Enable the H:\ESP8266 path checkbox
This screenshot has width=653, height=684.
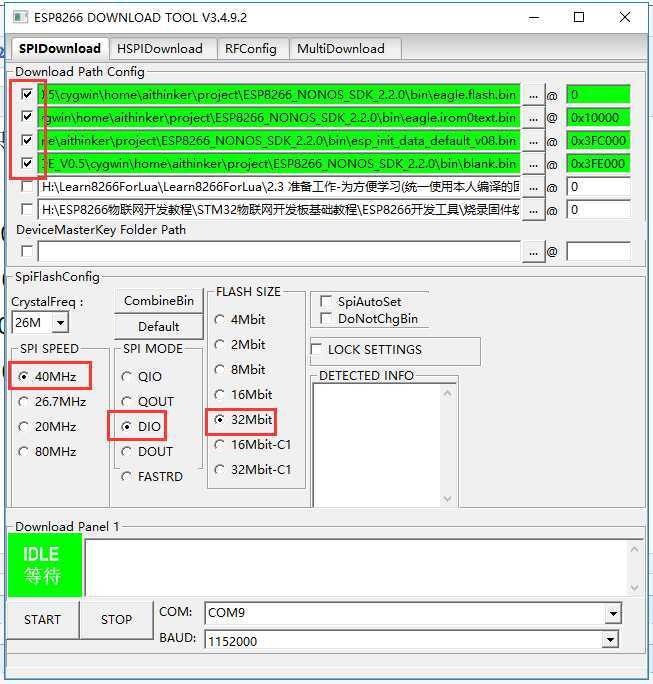[x=27, y=209]
